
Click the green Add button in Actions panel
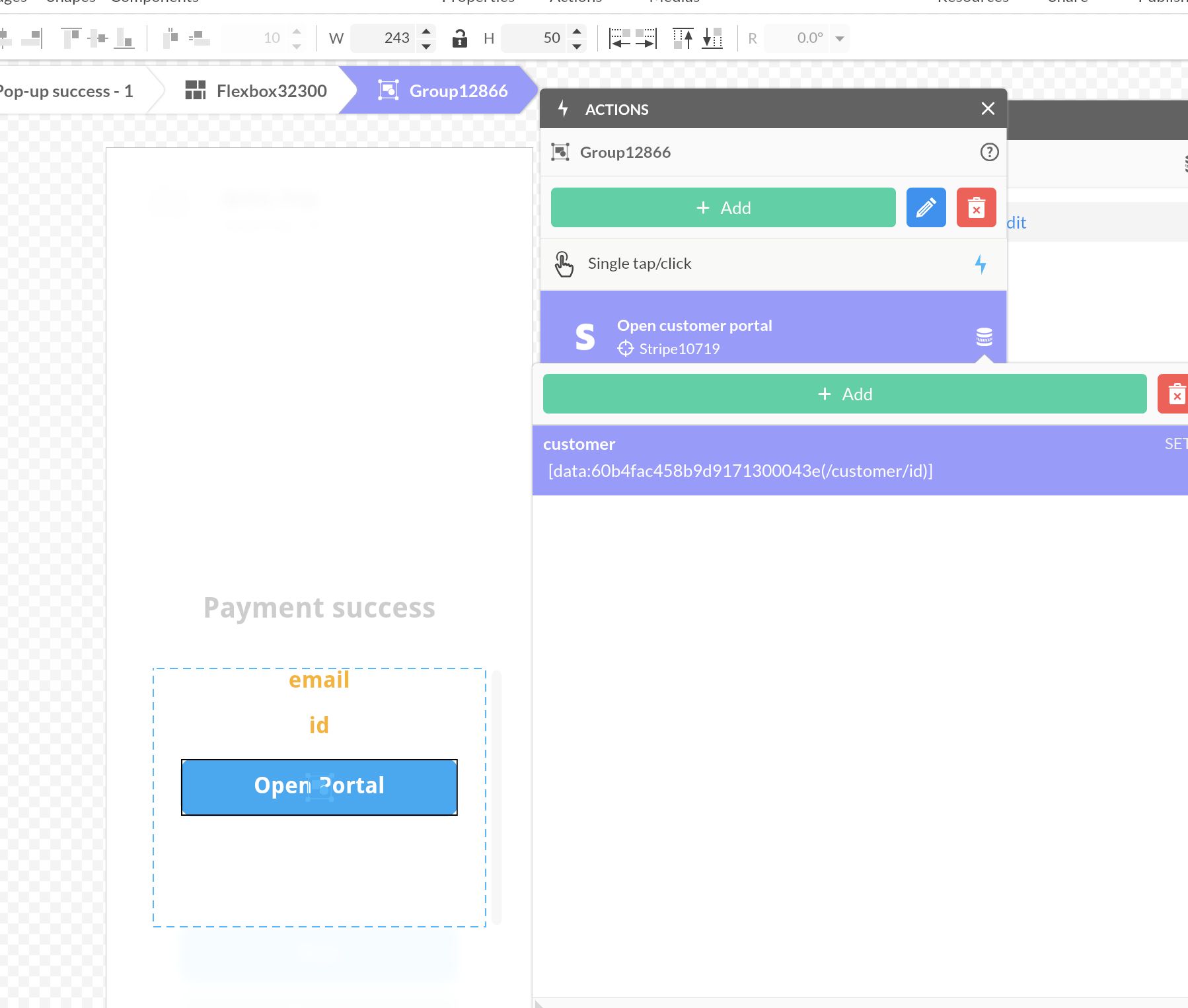click(724, 207)
